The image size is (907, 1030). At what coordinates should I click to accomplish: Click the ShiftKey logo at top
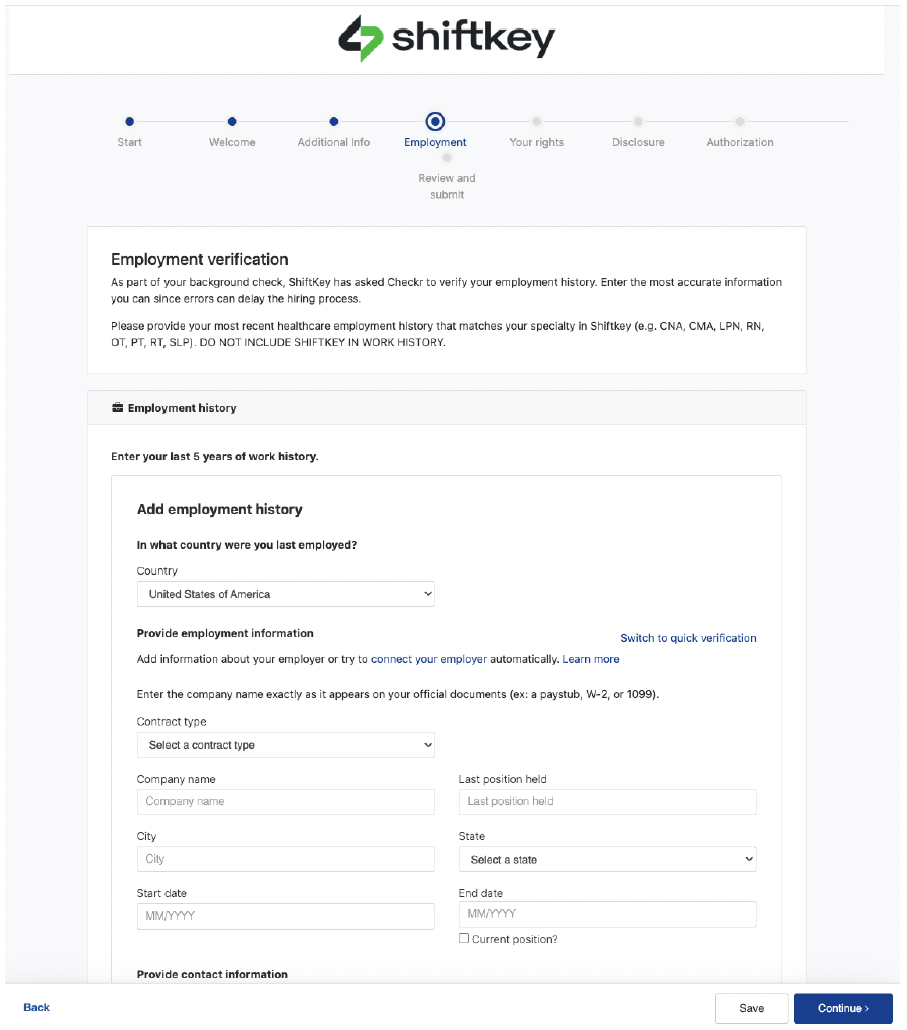447,38
